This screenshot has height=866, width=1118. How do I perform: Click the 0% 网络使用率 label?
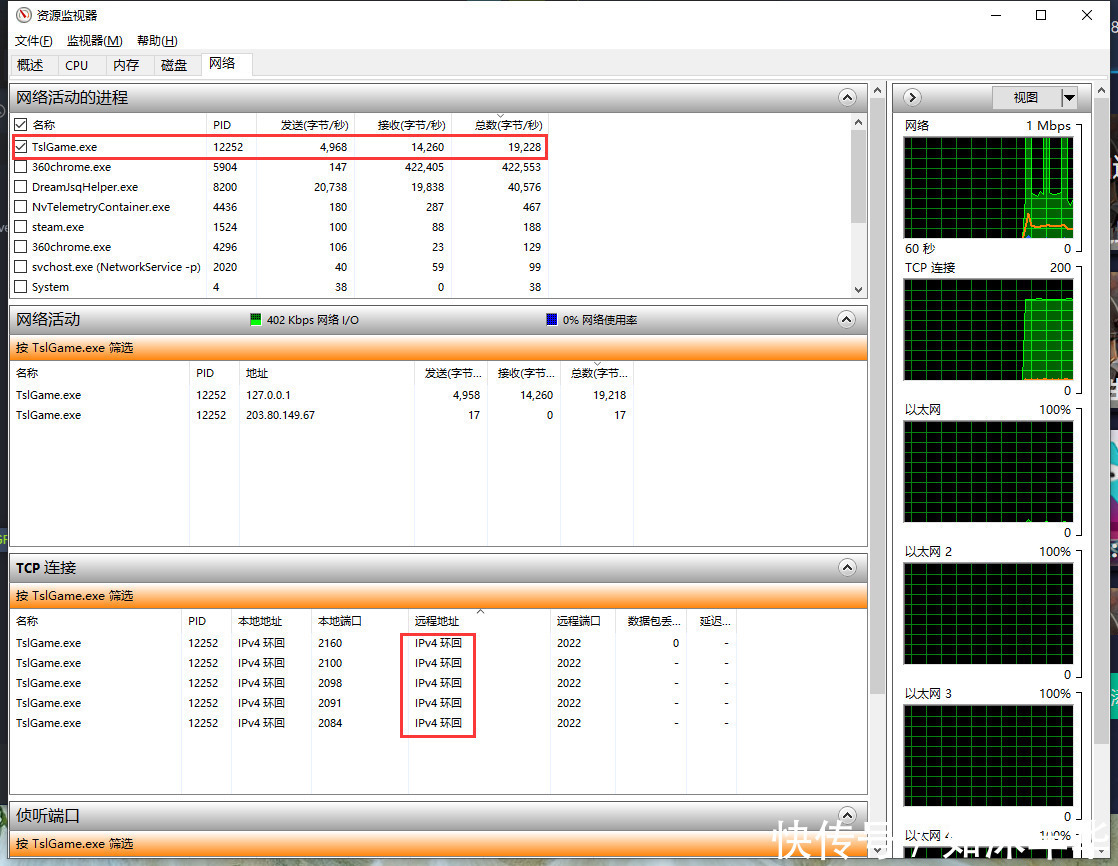tap(600, 320)
